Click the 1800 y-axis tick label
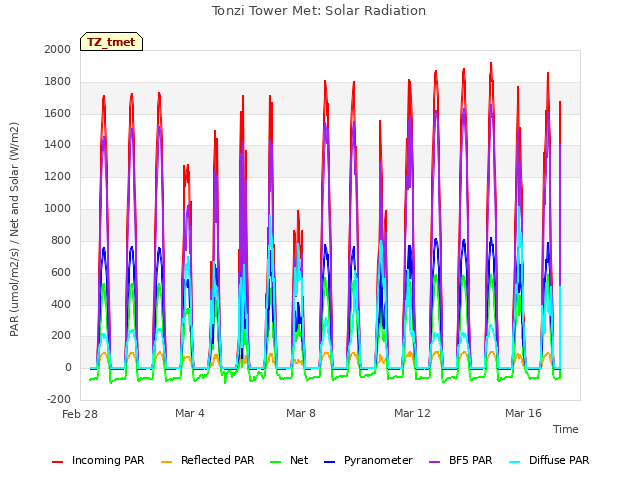The height and width of the screenshot is (480, 640). pyautogui.click(x=58, y=82)
